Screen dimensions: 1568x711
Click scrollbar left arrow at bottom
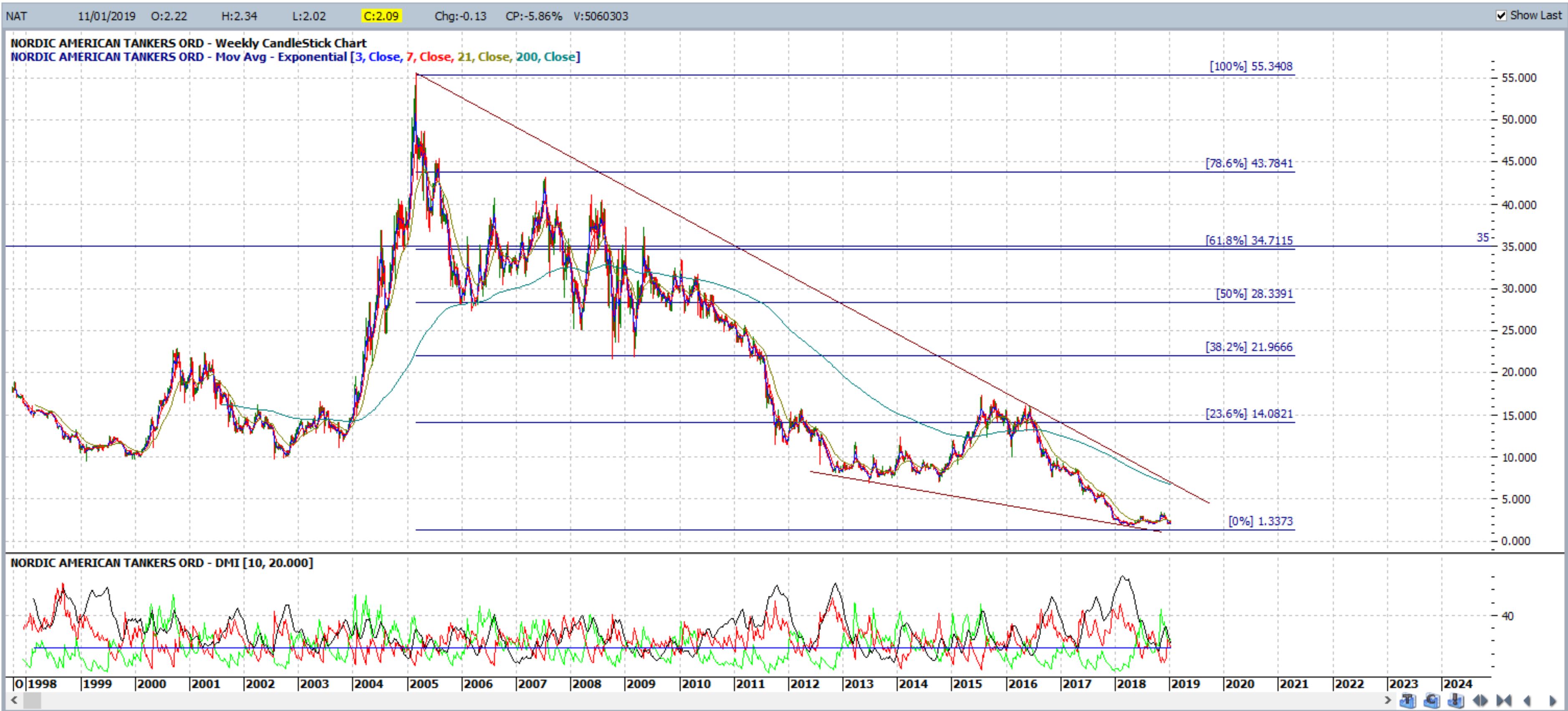click(13, 701)
